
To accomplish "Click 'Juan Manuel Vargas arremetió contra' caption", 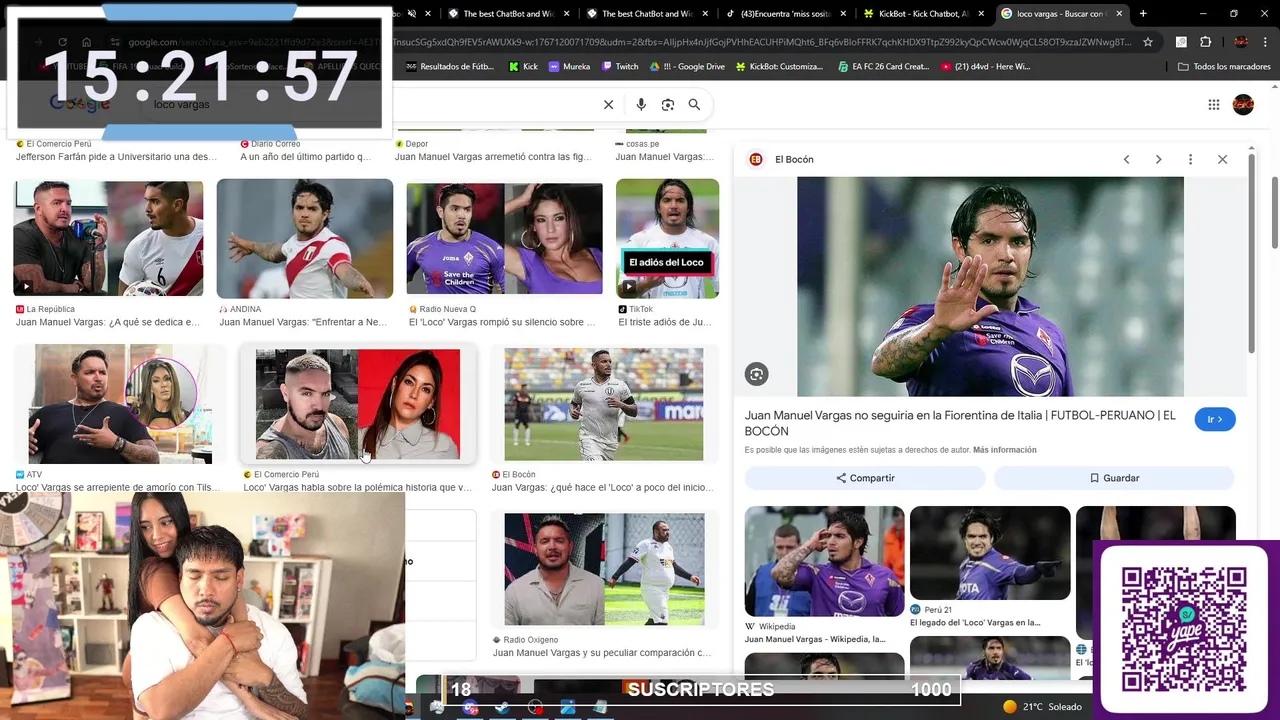I will coord(493,157).
